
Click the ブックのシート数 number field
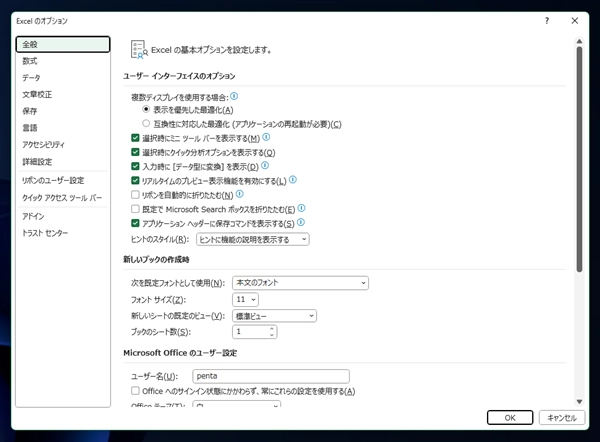click(251, 332)
